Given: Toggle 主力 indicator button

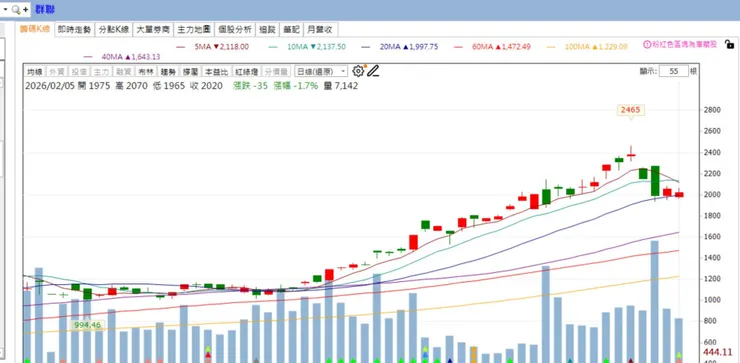Looking at the screenshot, I should point(101,72).
